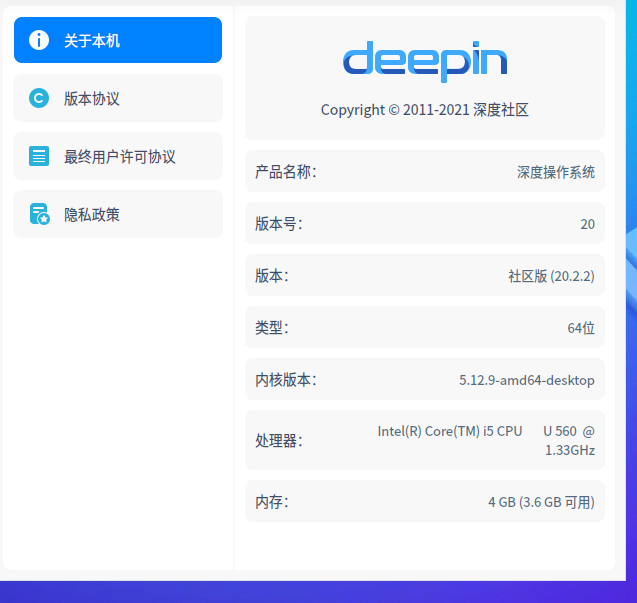Click the privacy policy icon beside 隐私政策
The image size is (637, 603).
coord(39,214)
